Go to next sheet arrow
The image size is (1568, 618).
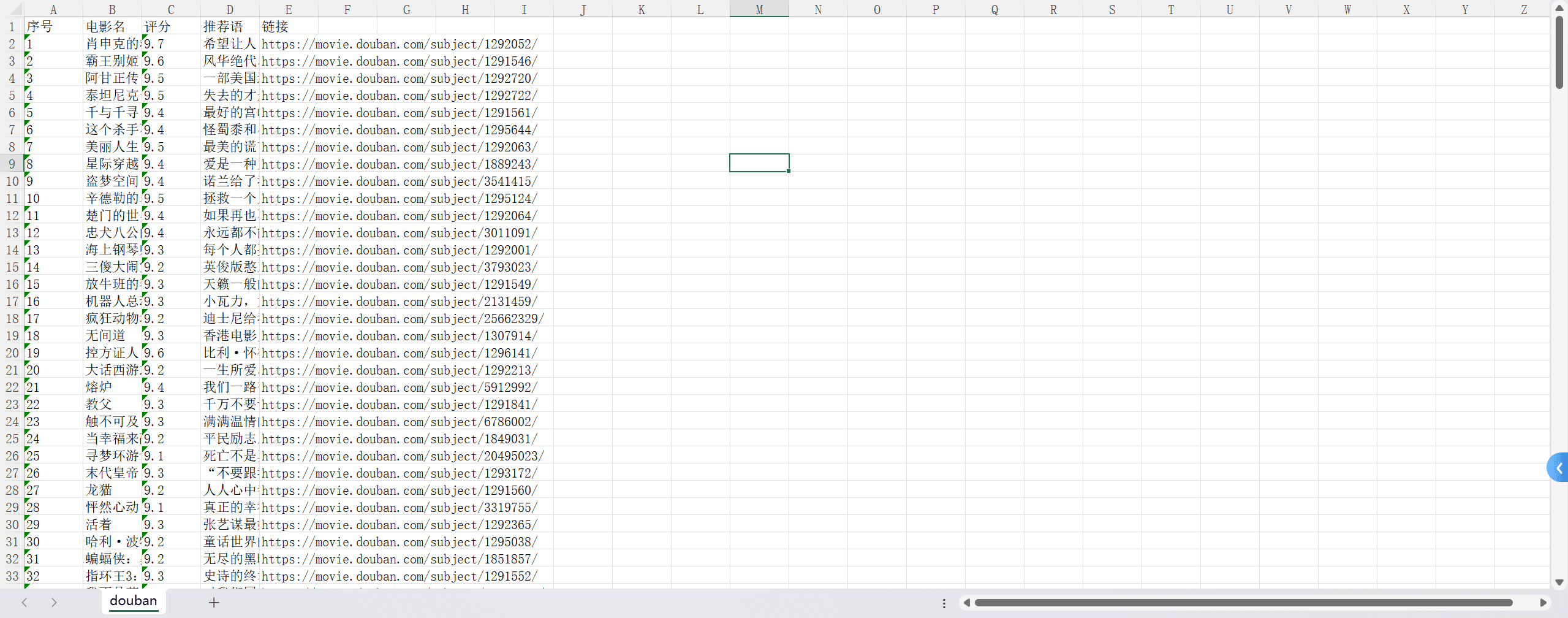point(54,603)
